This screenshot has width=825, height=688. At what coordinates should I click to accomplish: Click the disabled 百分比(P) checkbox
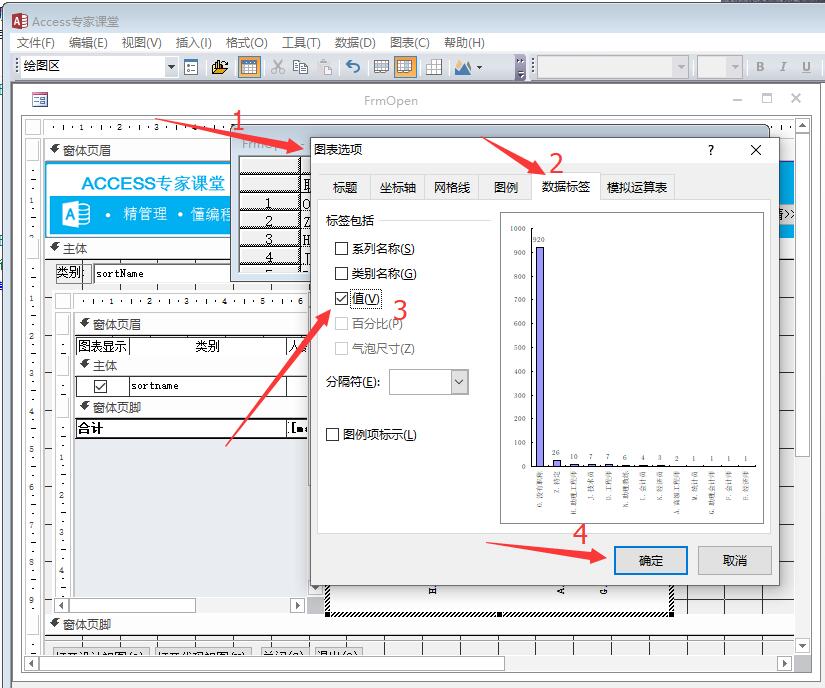341,323
